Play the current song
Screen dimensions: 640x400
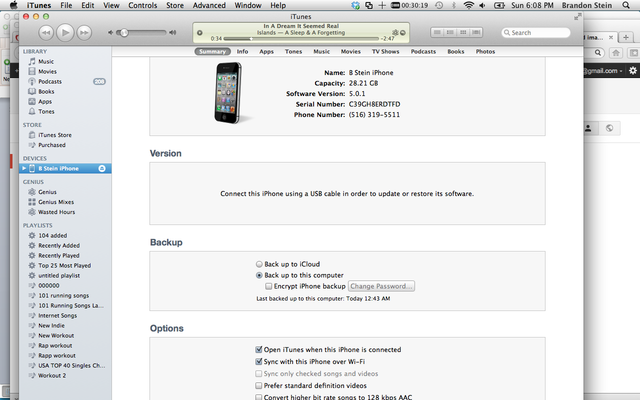point(65,32)
